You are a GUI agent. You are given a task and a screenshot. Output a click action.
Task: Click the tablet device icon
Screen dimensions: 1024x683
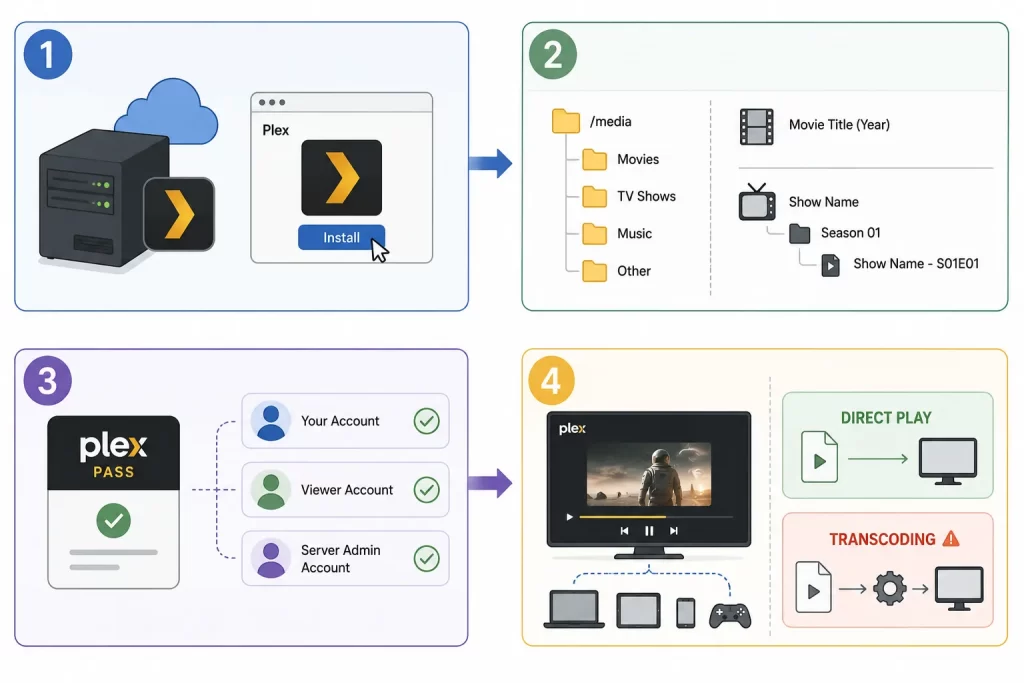click(638, 611)
